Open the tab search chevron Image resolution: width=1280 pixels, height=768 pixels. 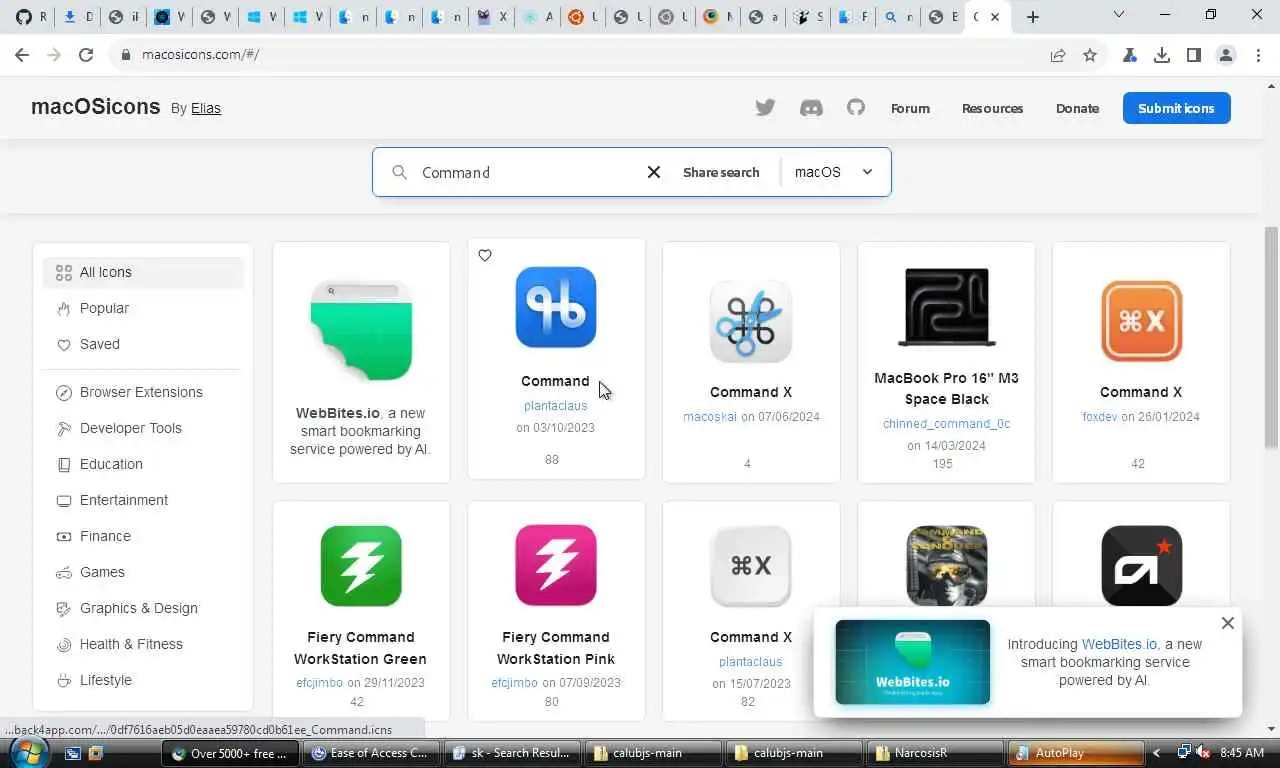pyautogui.click(x=1119, y=14)
